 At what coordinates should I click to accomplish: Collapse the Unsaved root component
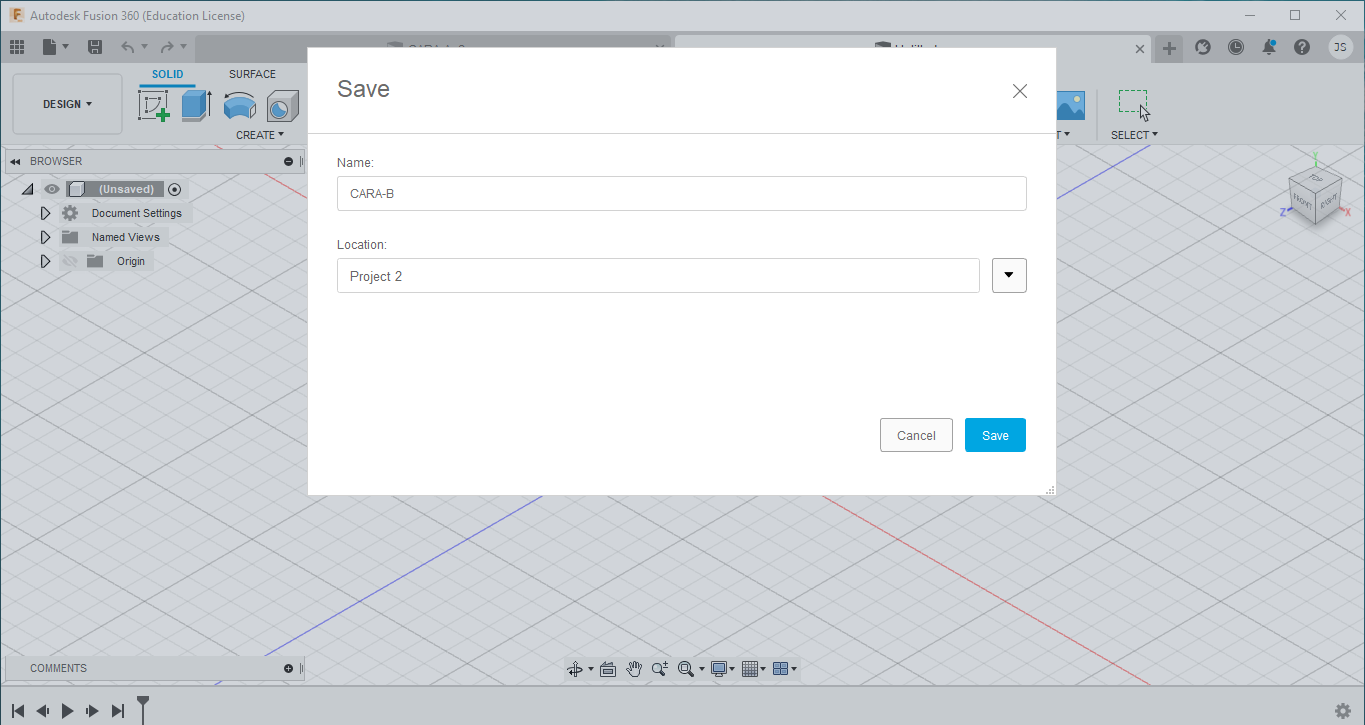(27, 189)
